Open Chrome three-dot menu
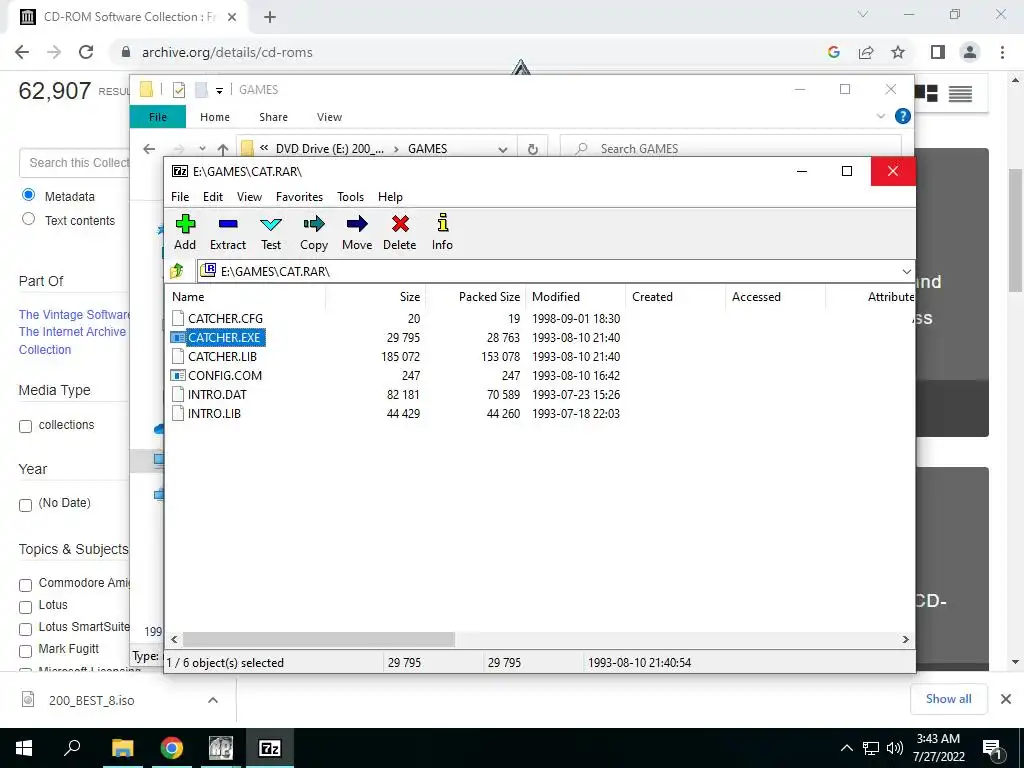 point(1002,52)
